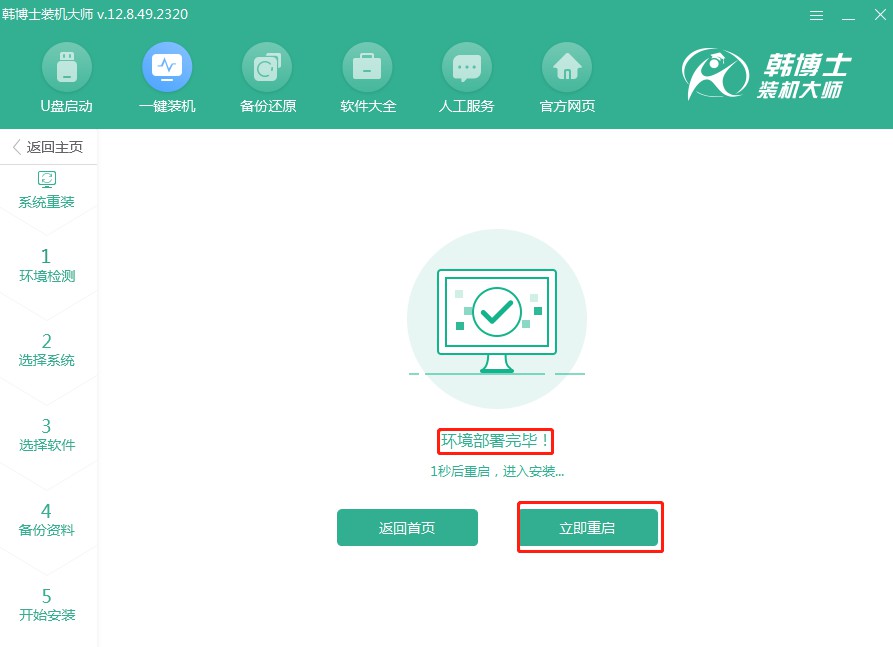The image size is (893, 647).
Task: Open the 备份还原 backup restore icon
Action: click(x=267, y=68)
